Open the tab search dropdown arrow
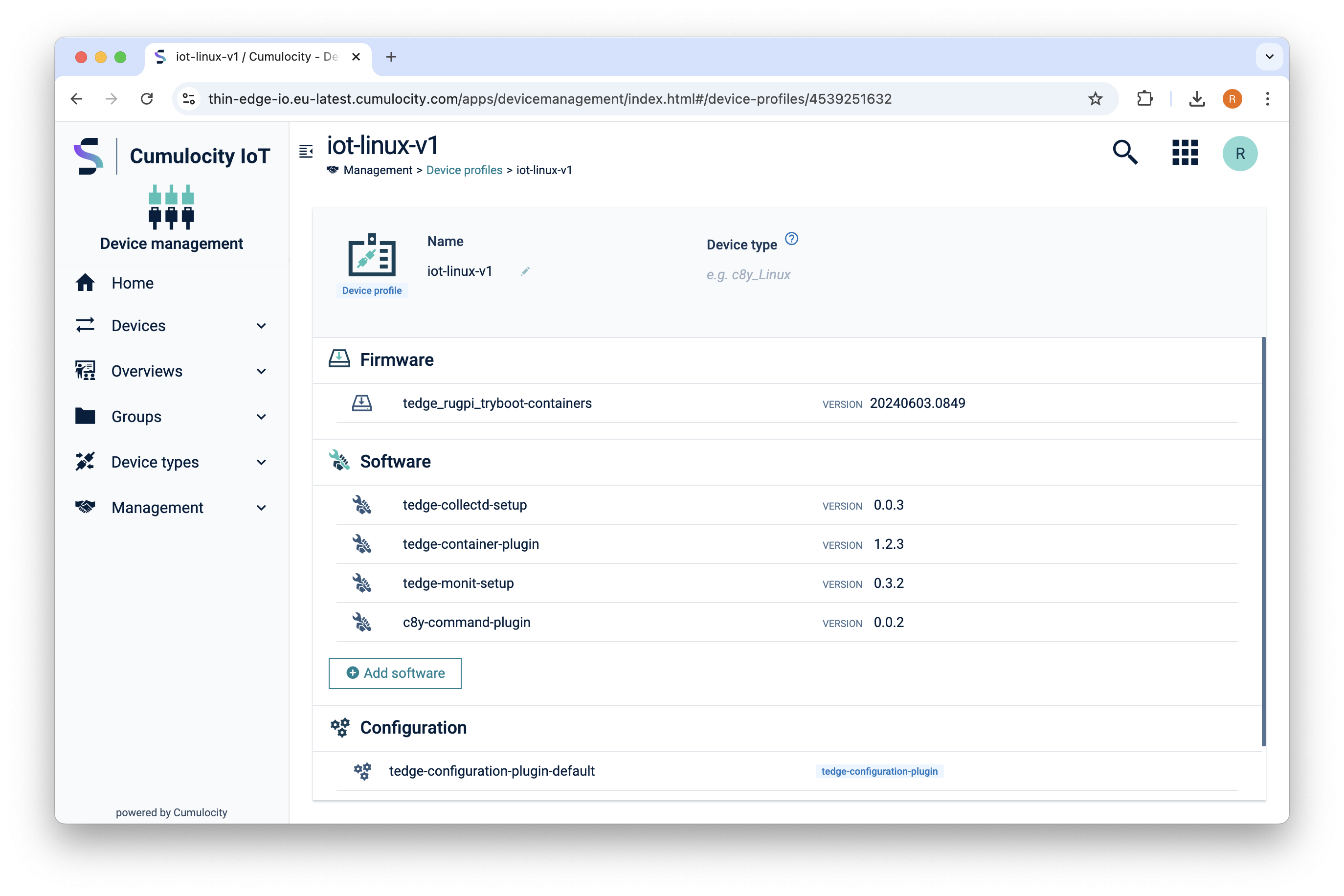Screen dimensions: 1344x896 tap(1270, 57)
